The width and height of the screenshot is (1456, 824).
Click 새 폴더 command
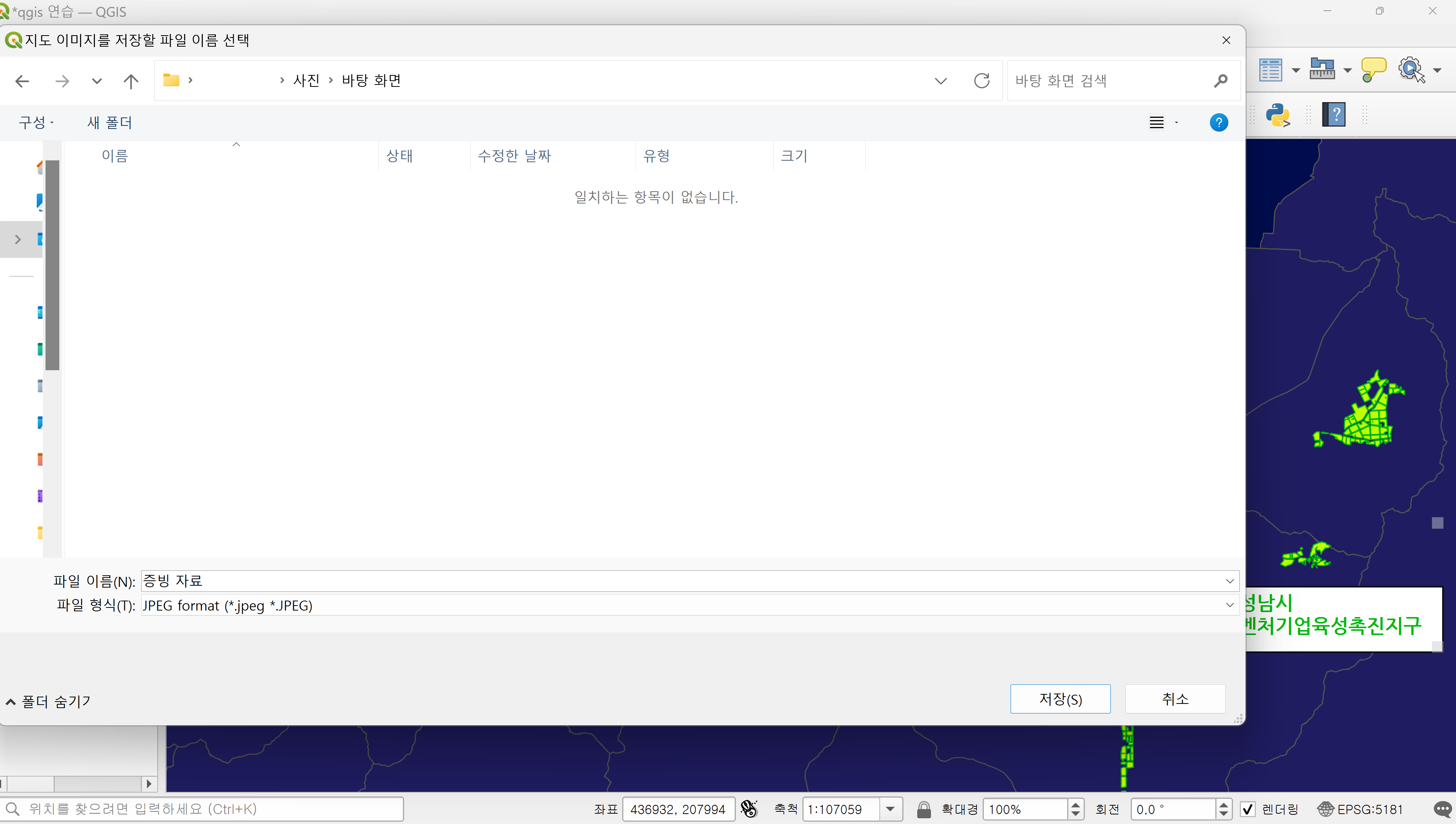[x=109, y=123]
